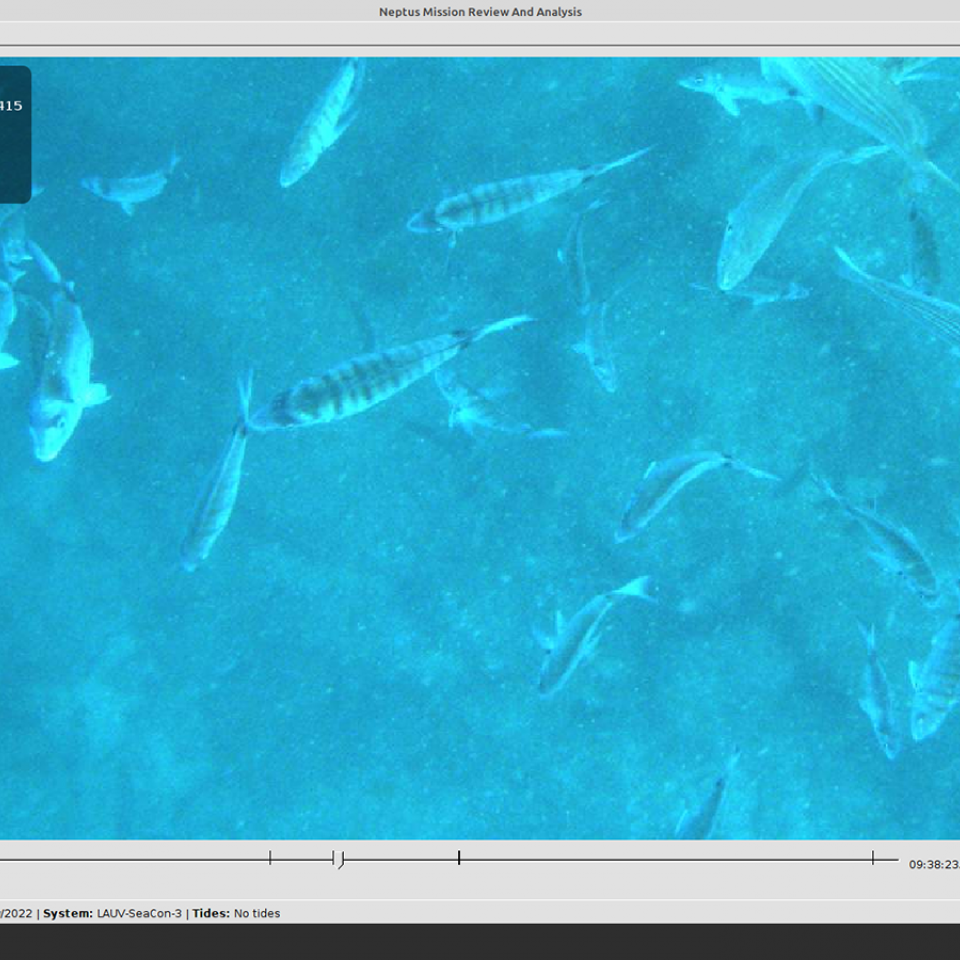960x960 pixels.
Task: Click the timeline slider handle
Action: pos(341,859)
